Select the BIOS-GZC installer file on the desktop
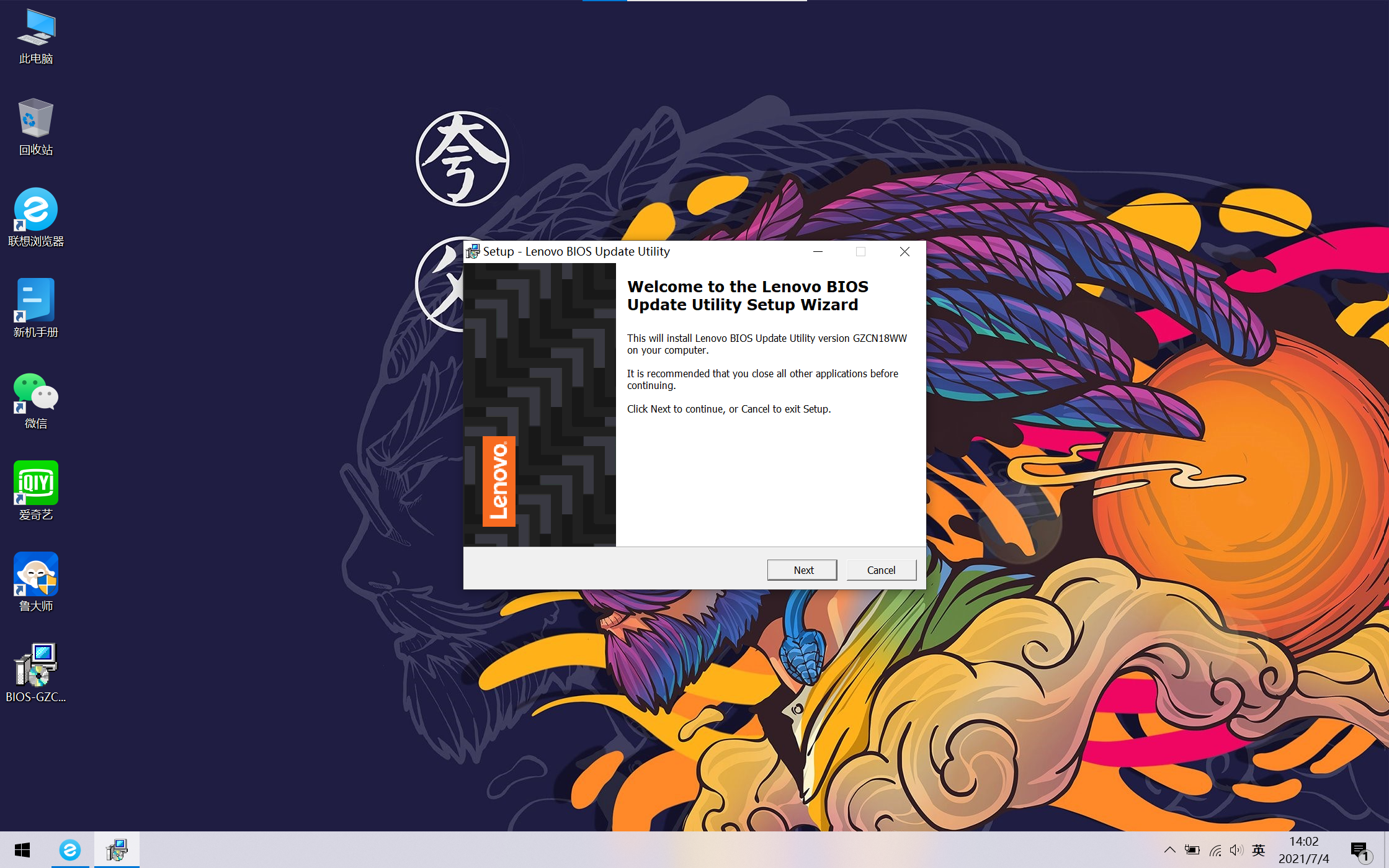The image size is (1389, 868). [x=36, y=673]
